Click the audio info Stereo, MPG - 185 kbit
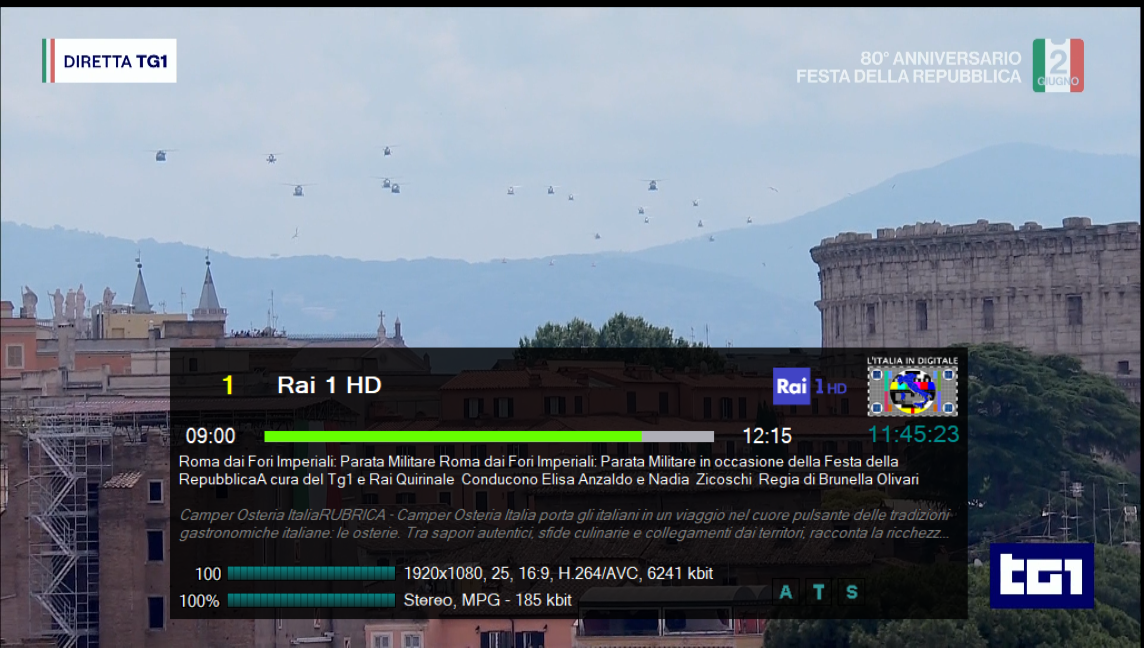This screenshot has height=648, width=1144. 487,601
